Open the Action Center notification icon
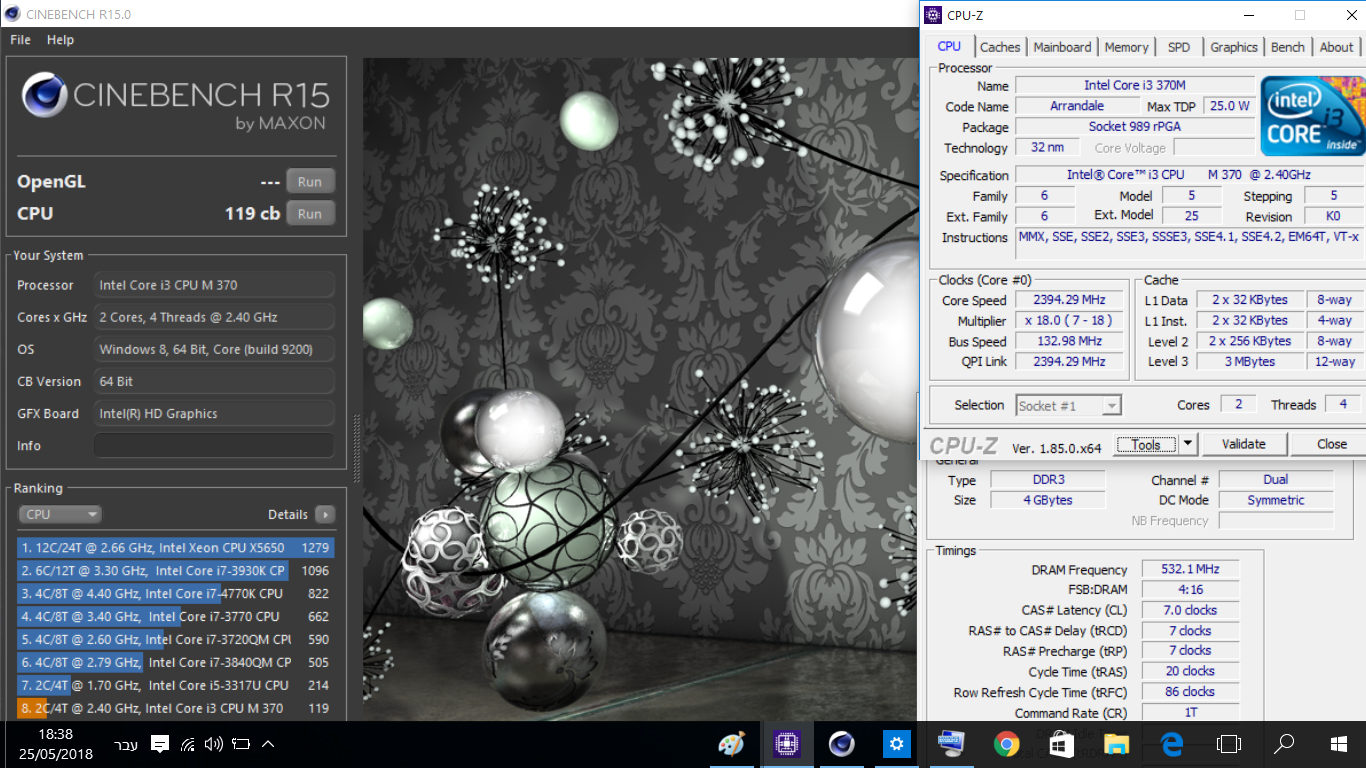The width and height of the screenshot is (1366, 768). click(x=160, y=744)
